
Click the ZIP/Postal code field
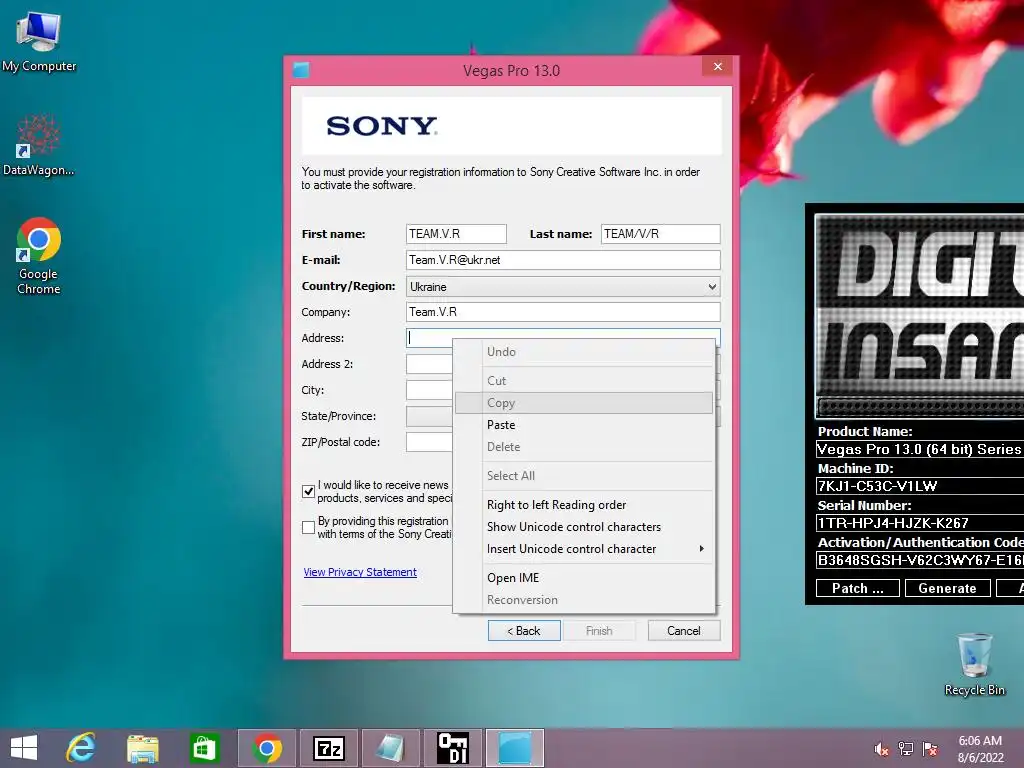point(429,442)
